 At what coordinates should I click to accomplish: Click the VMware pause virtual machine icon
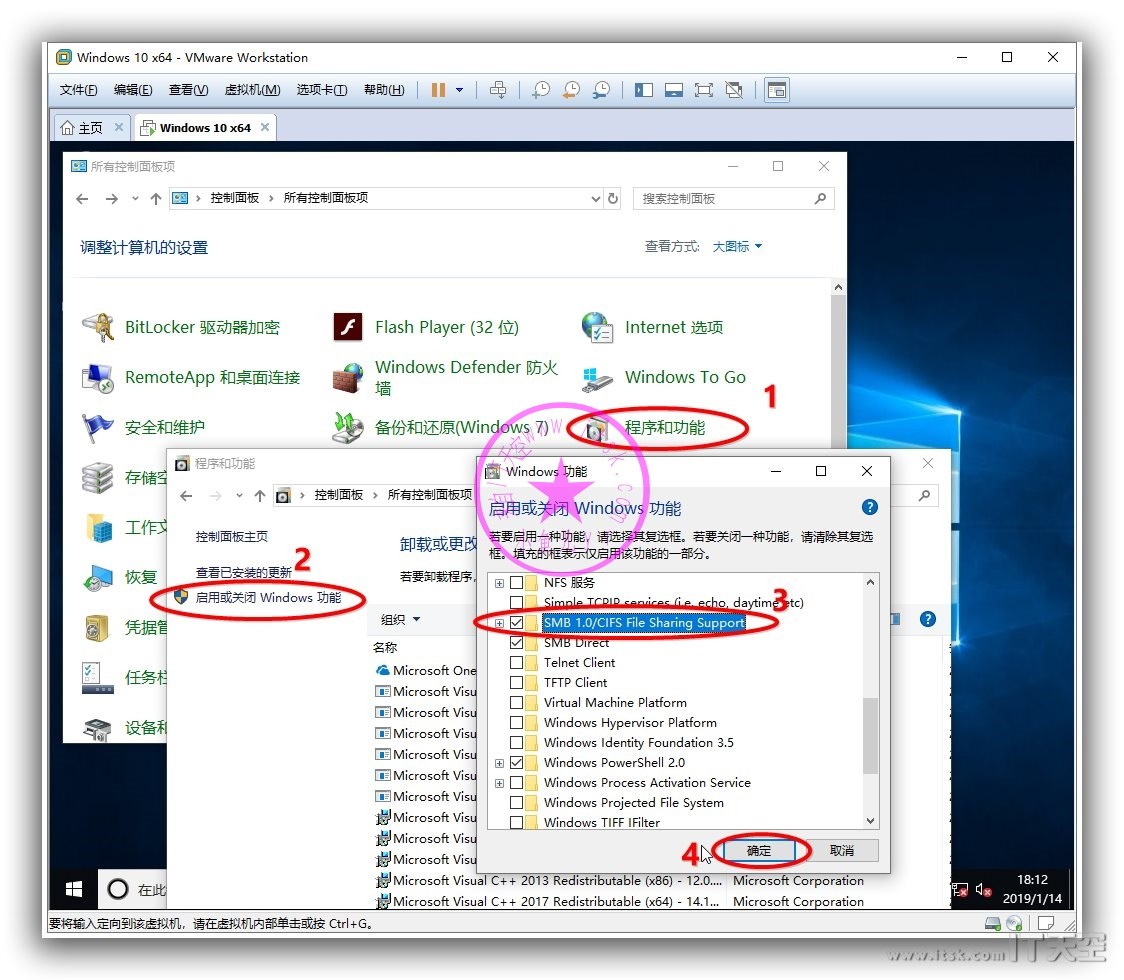pos(438,90)
